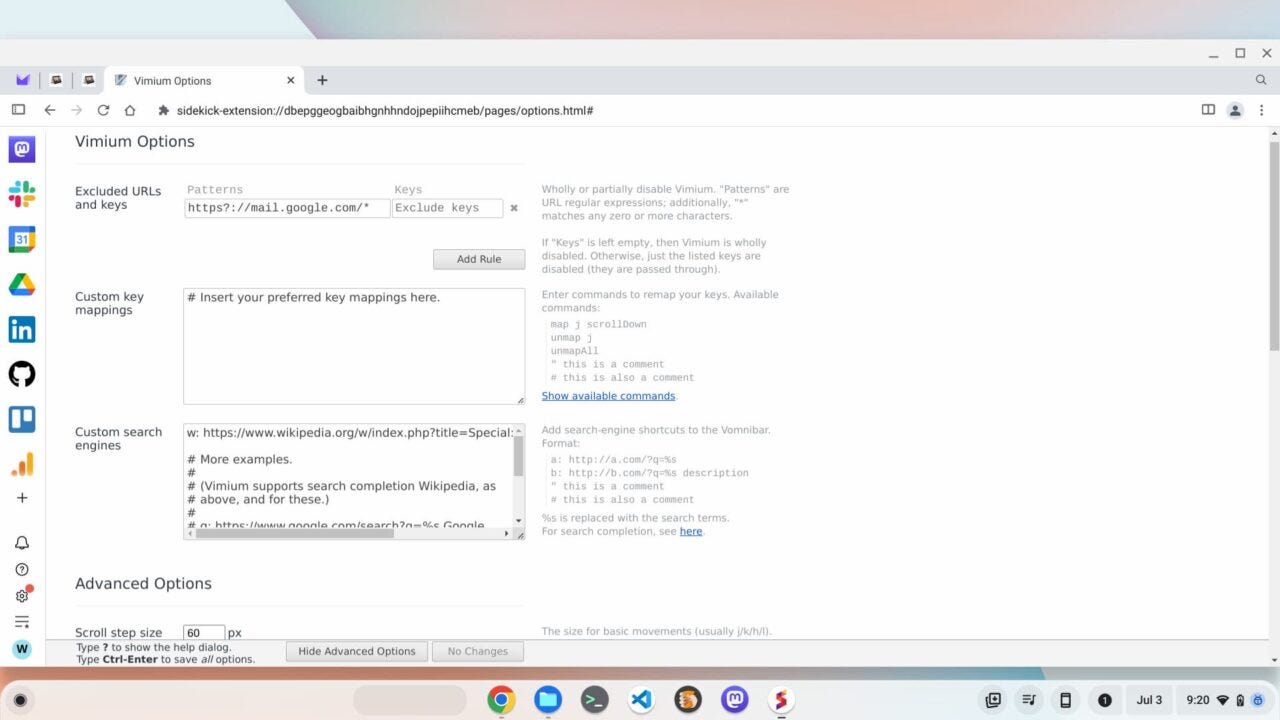Screen dimensions: 1280x720
Task: Open Slack from the sidebar
Action: click(22, 194)
